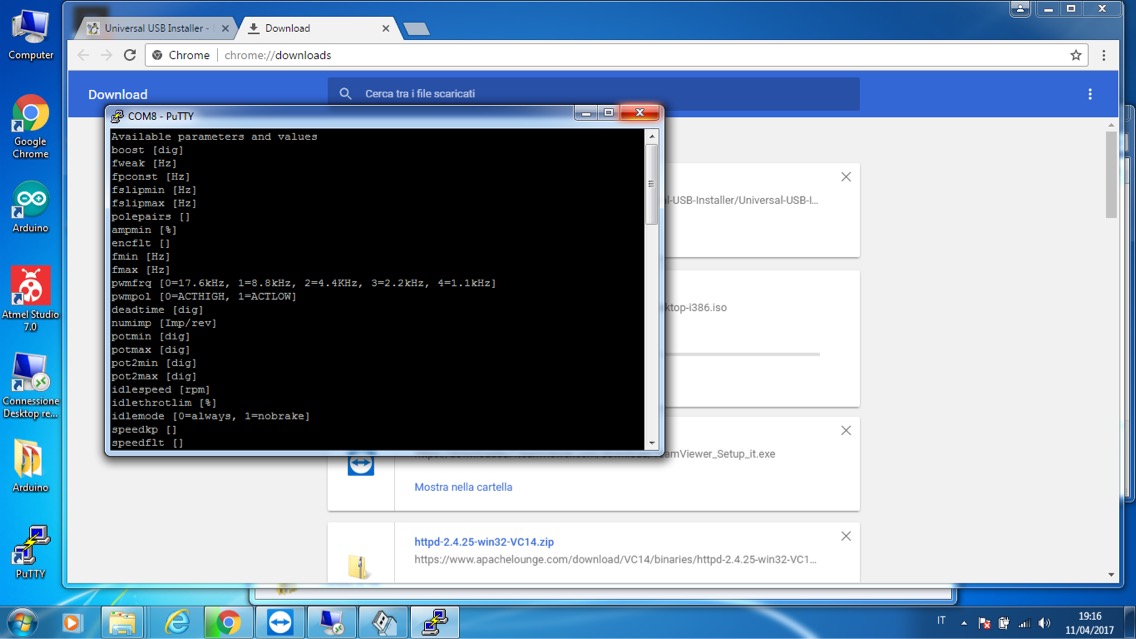Click the 'Mostra nella cartella' link
This screenshot has height=639, width=1136.
tap(463, 487)
